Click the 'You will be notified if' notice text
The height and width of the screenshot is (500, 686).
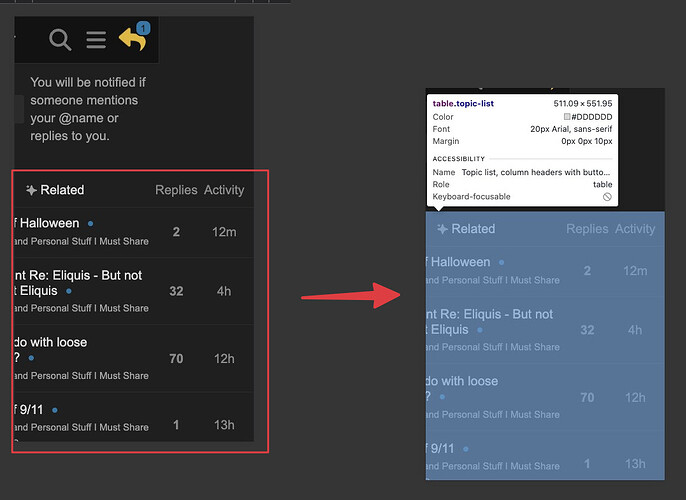click(88, 109)
